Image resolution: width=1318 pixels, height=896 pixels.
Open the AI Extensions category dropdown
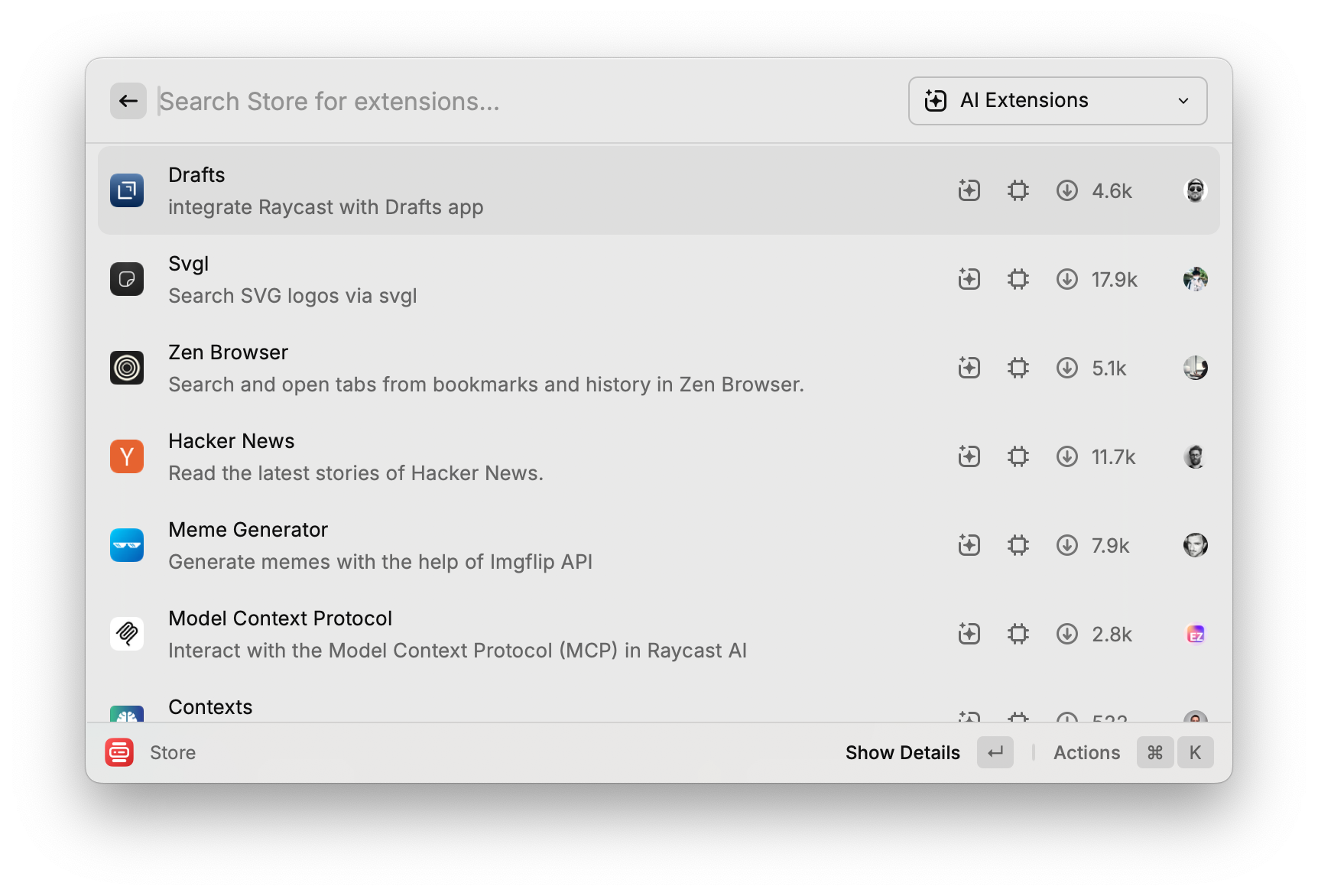[1057, 101]
